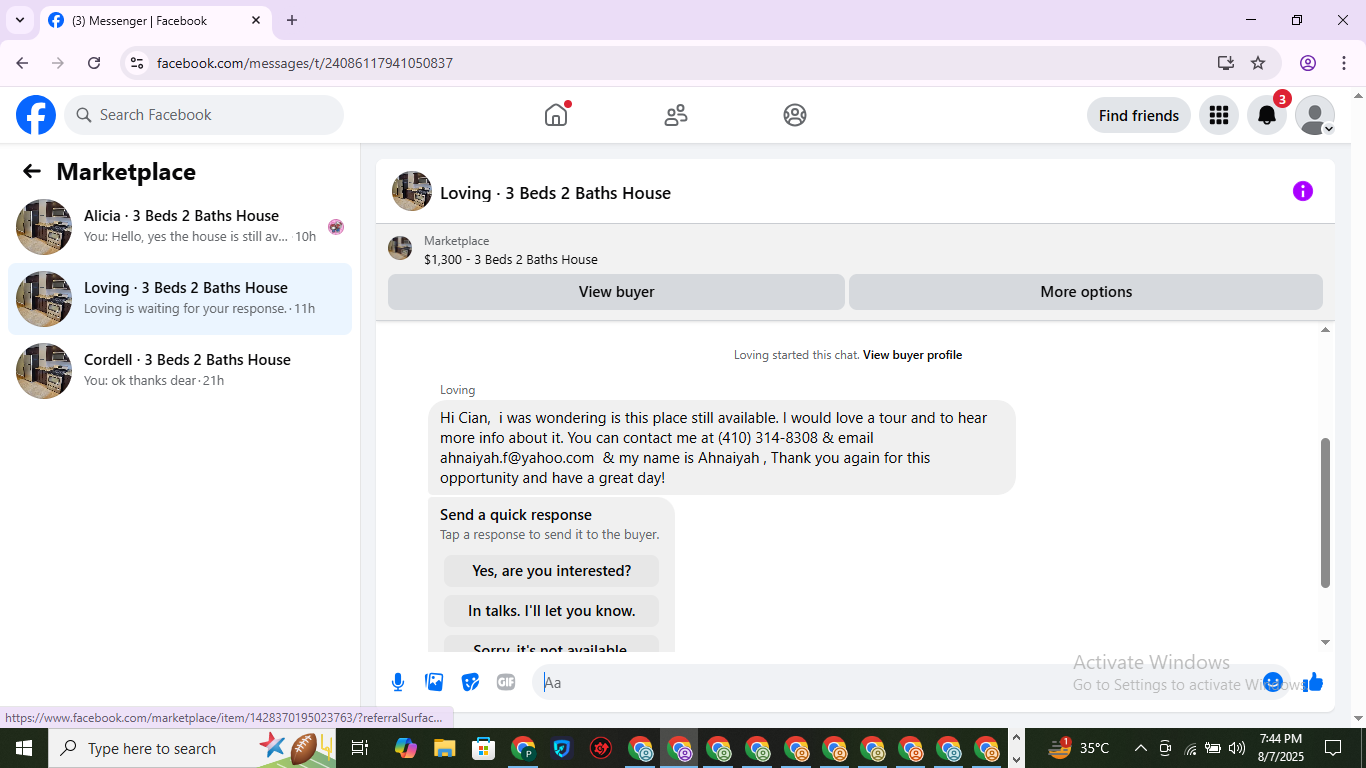The width and height of the screenshot is (1366, 768).
Task: Install app icon in address bar
Action: [1226, 63]
